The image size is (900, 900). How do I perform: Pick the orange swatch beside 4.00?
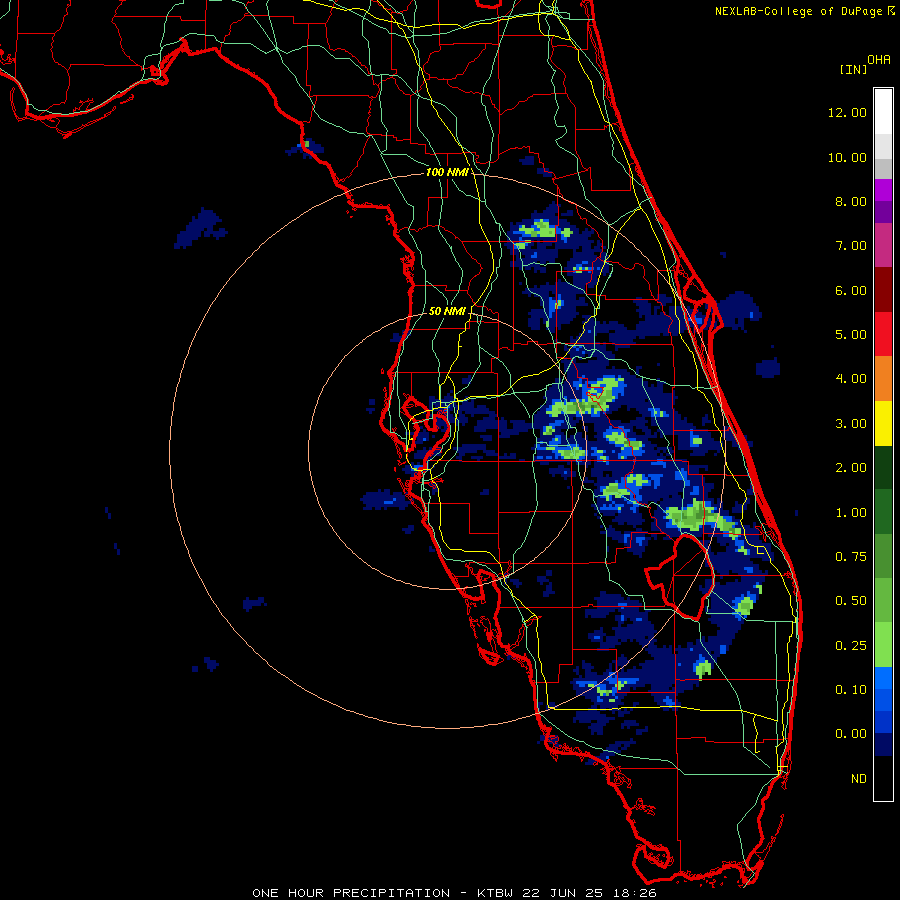[x=883, y=379]
